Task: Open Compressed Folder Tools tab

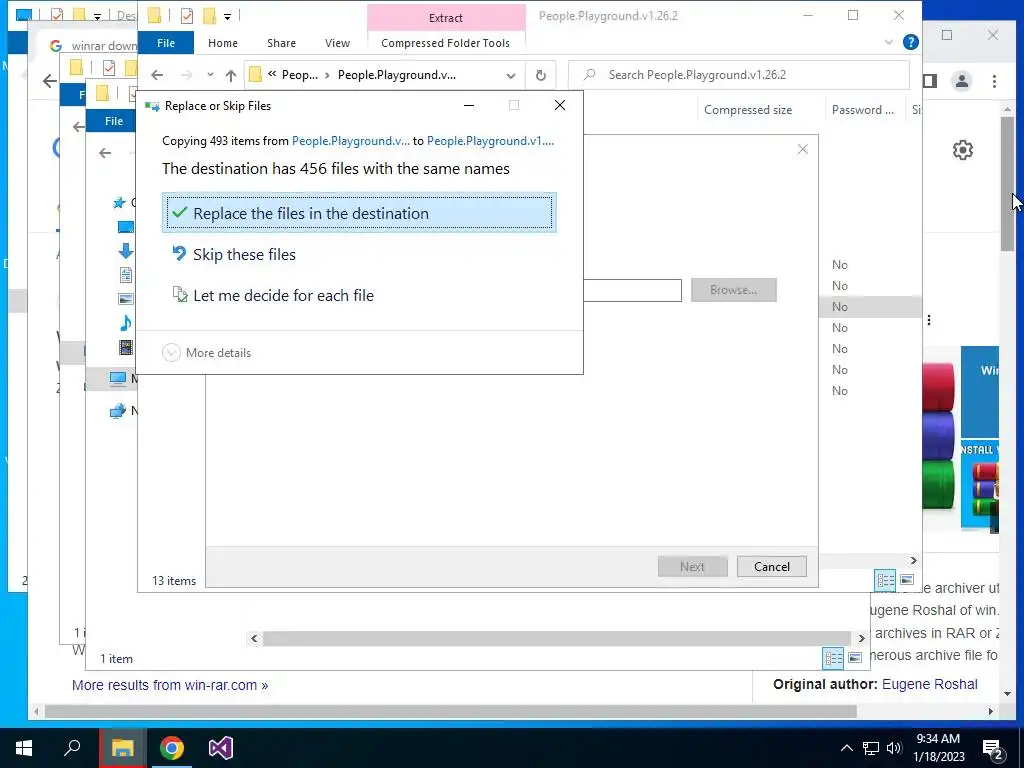Action: point(445,42)
